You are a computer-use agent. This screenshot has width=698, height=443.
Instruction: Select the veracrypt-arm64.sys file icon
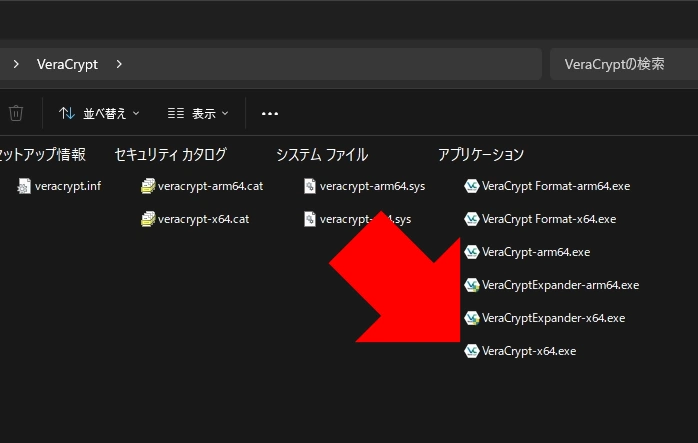(310, 186)
